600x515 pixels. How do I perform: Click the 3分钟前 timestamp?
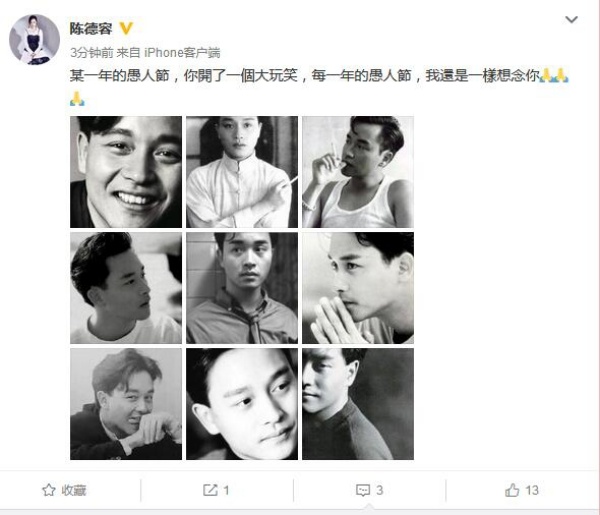click(x=91, y=52)
